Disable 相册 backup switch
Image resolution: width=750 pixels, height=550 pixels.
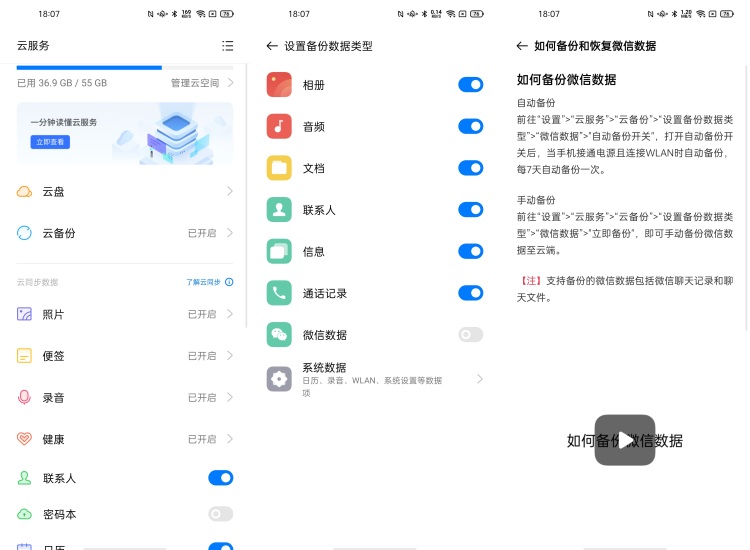point(471,85)
